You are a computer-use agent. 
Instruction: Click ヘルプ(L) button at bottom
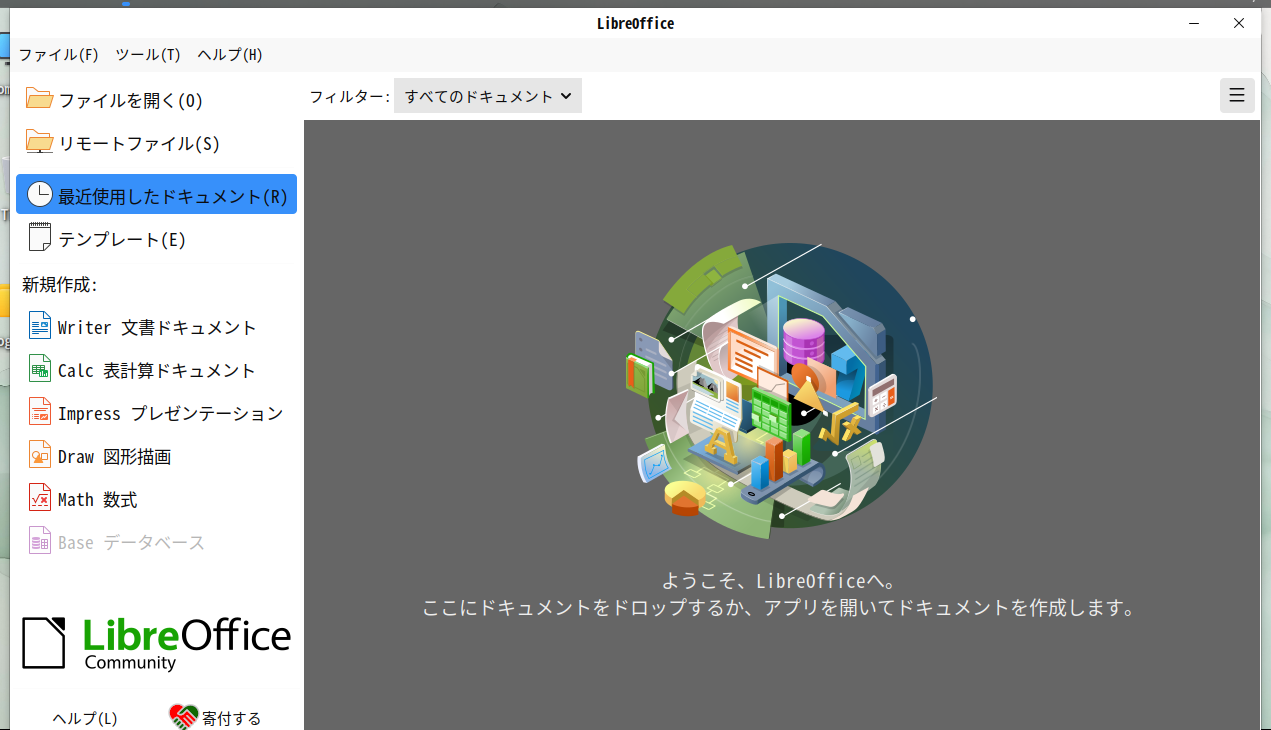(x=84, y=718)
